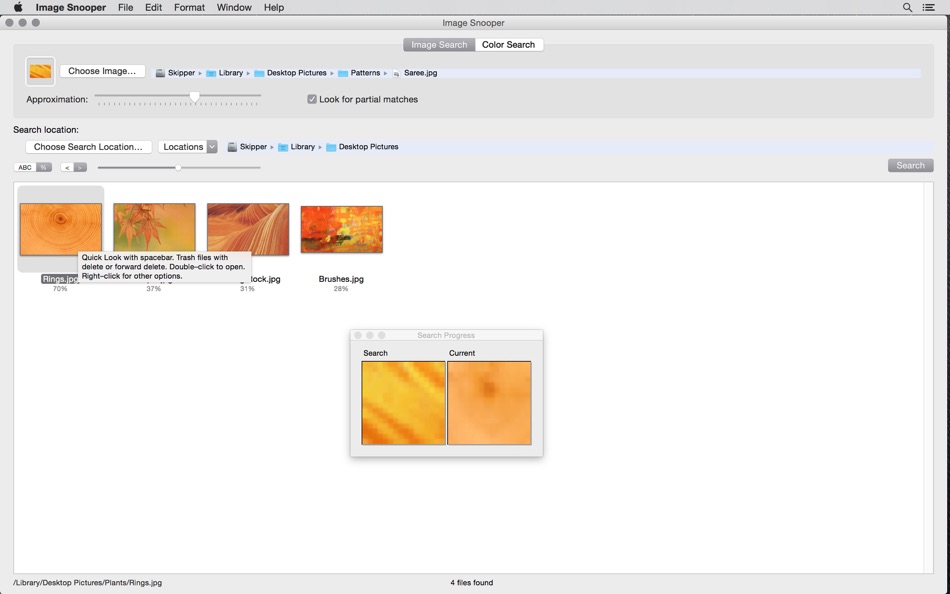The height and width of the screenshot is (594, 950).
Task: Enable Look for partial matches
Action: pyautogui.click(x=311, y=99)
